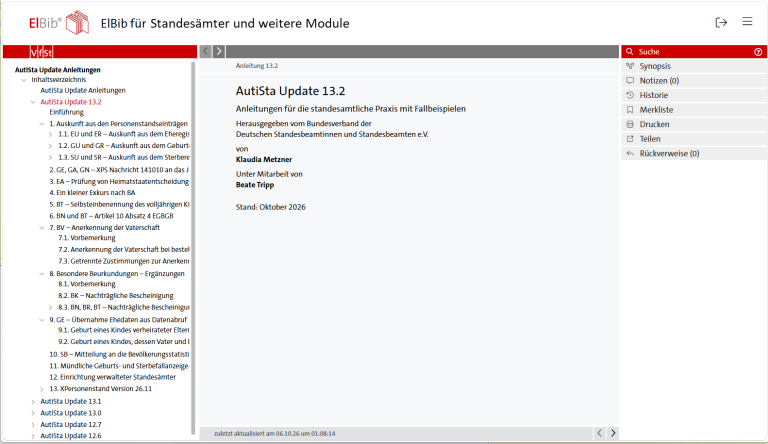
Task: Expand section 8.3 BN, BR, BT
Action: [50, 308]
